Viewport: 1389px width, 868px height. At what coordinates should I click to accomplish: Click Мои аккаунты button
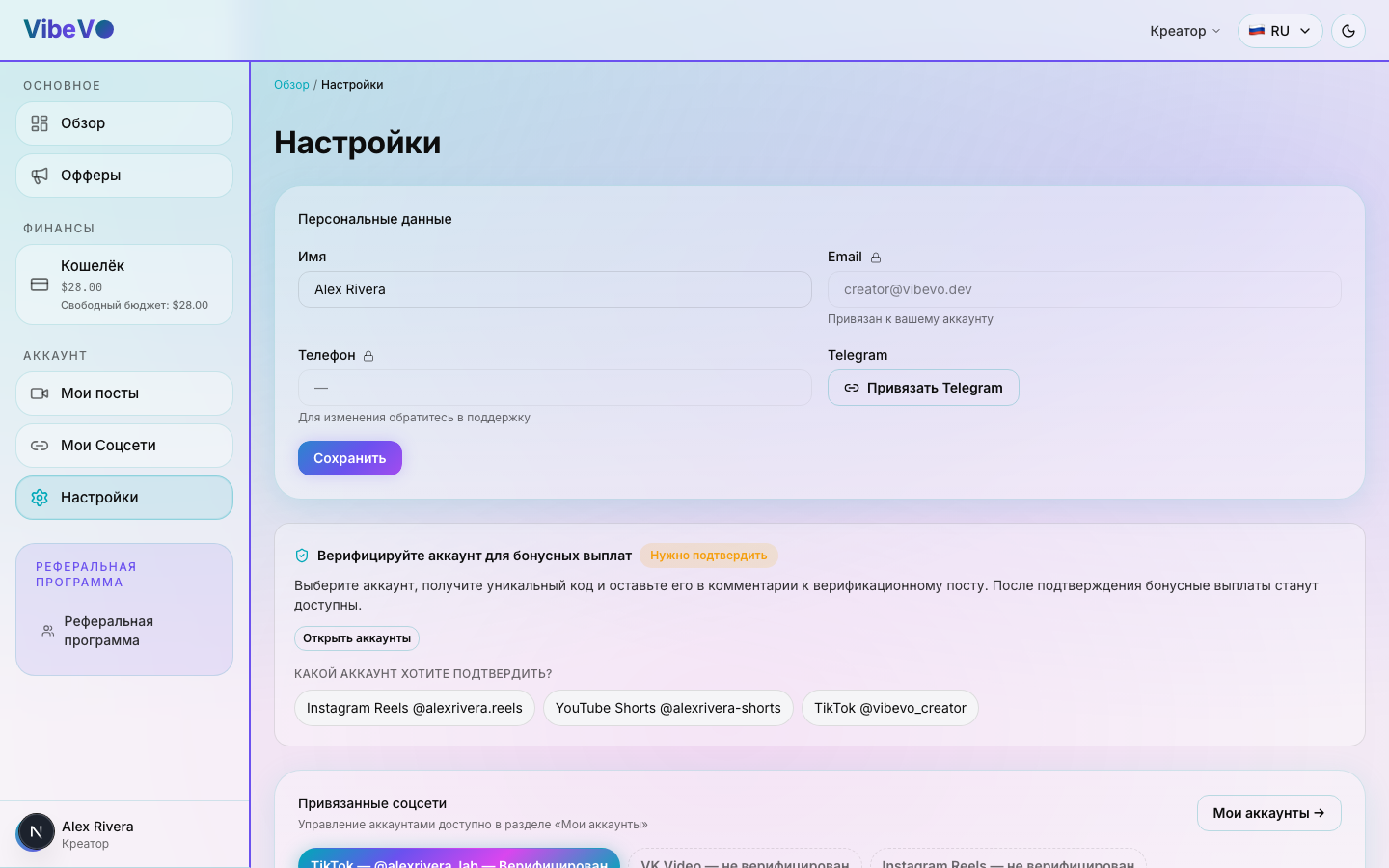click(x=1269, y=813)
